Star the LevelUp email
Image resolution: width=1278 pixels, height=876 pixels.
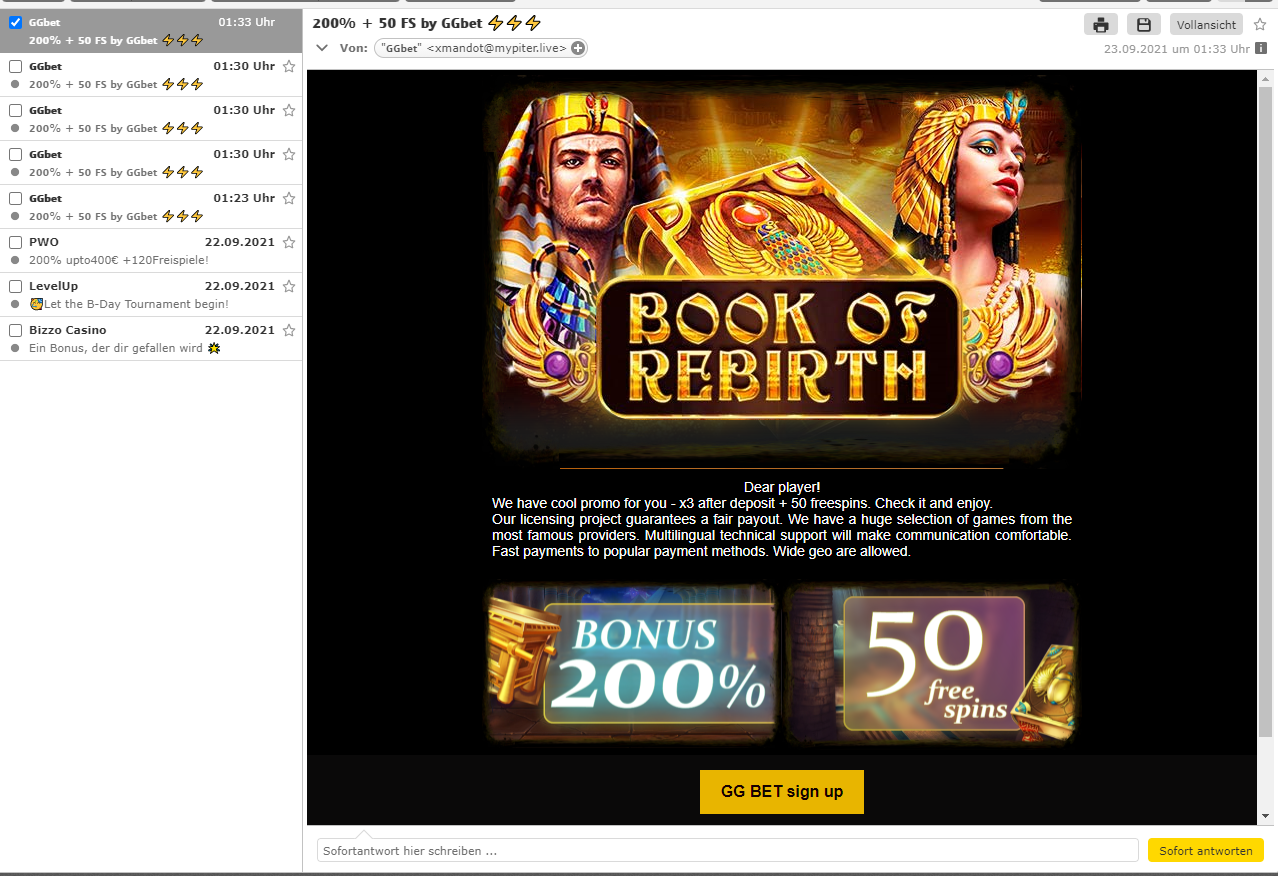click(x=289, y=286)
